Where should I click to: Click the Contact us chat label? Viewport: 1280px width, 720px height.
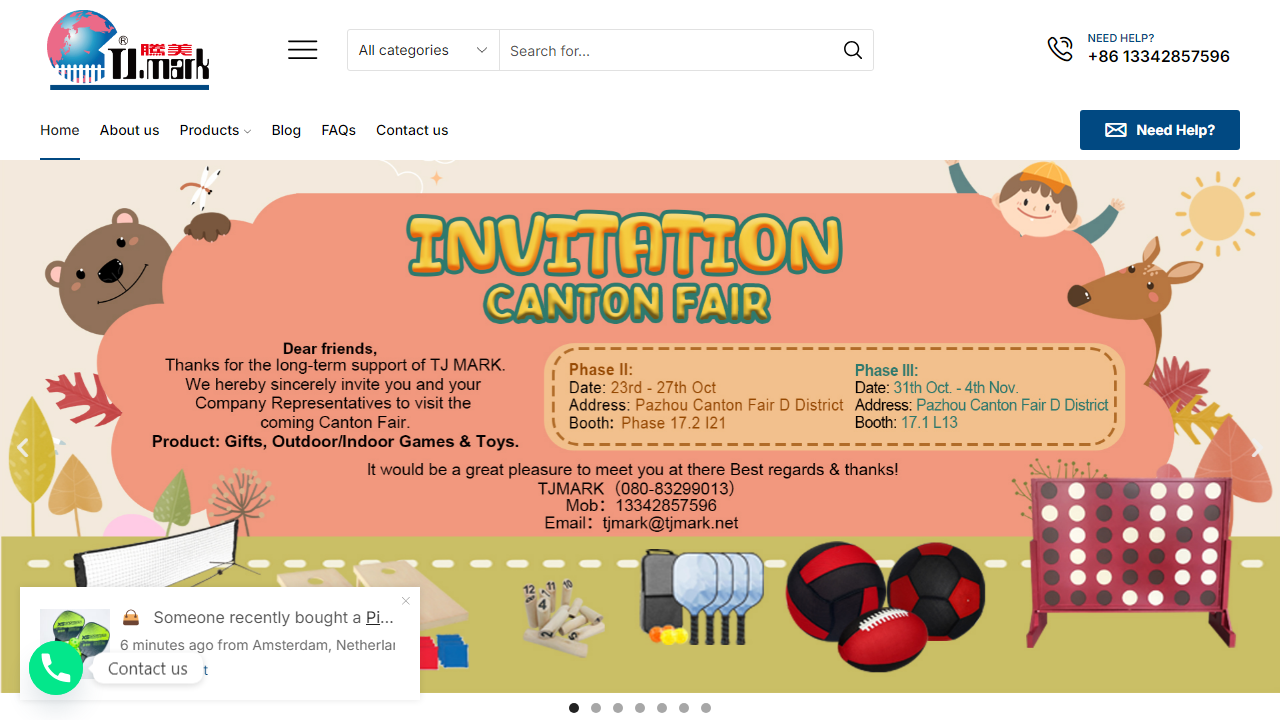click(x=148, y=669)
